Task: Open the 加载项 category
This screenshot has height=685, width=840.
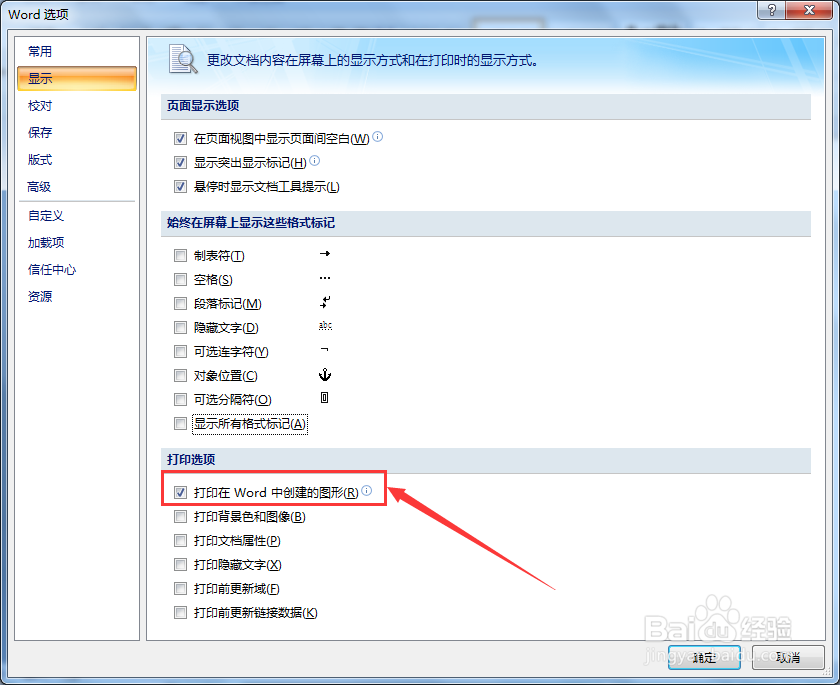Action: (x=77, y=243)
